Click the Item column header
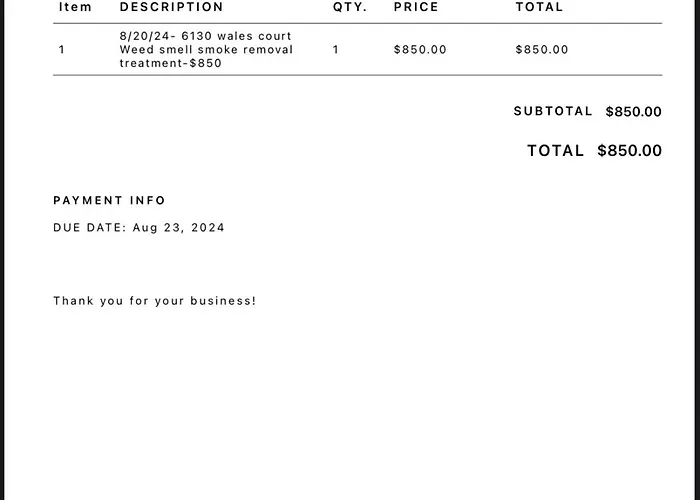Viewport: 700px width, 500px height. click(75, 7)
